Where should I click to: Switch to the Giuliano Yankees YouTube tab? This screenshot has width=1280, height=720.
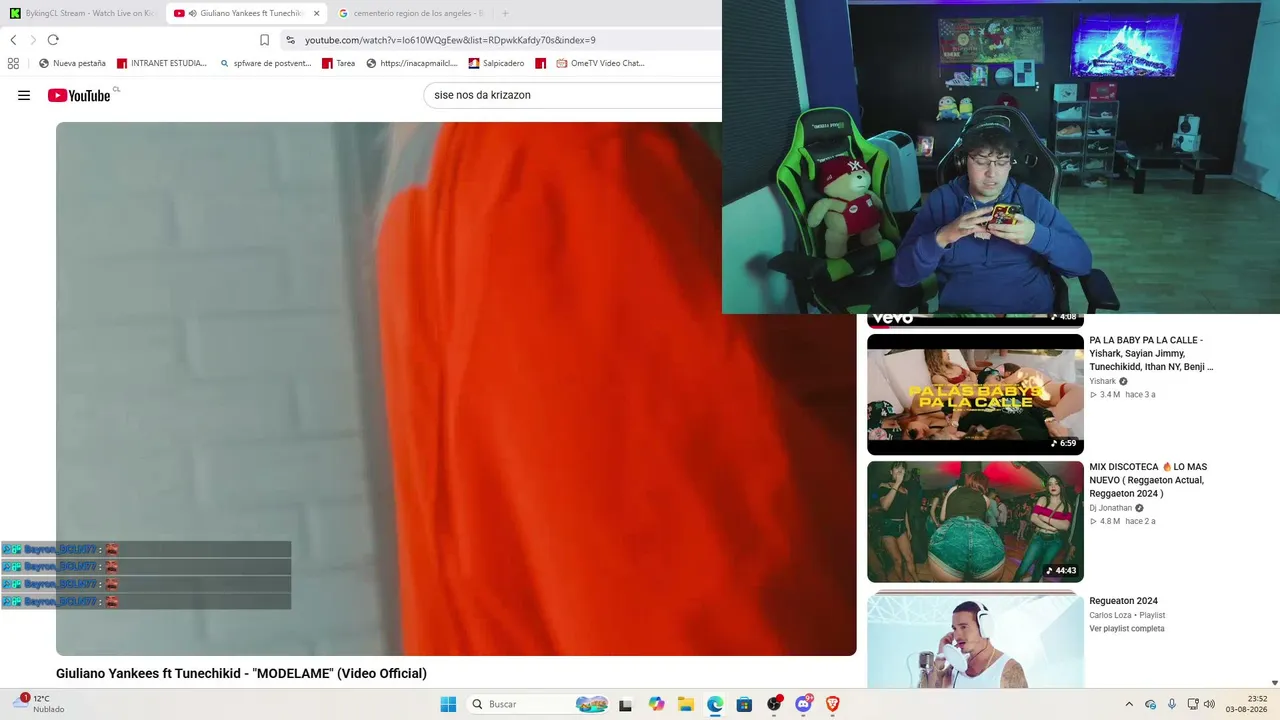tap(246, 13)
